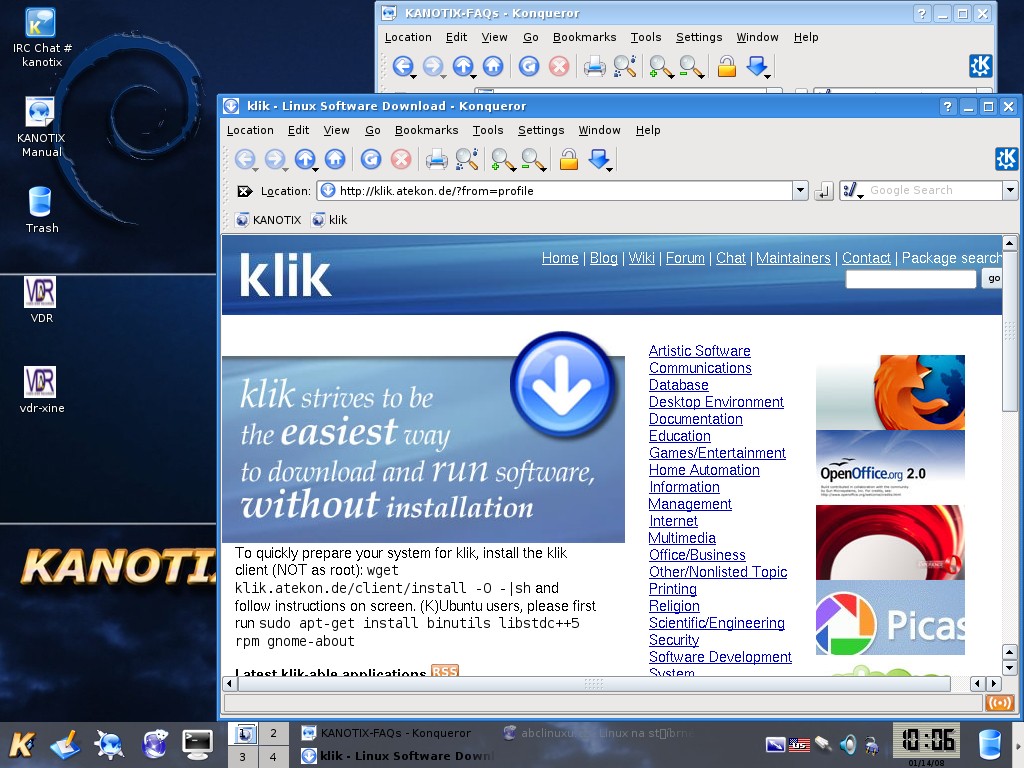
Task: Click the Package search input field
Action: click(x=911, y=279)
